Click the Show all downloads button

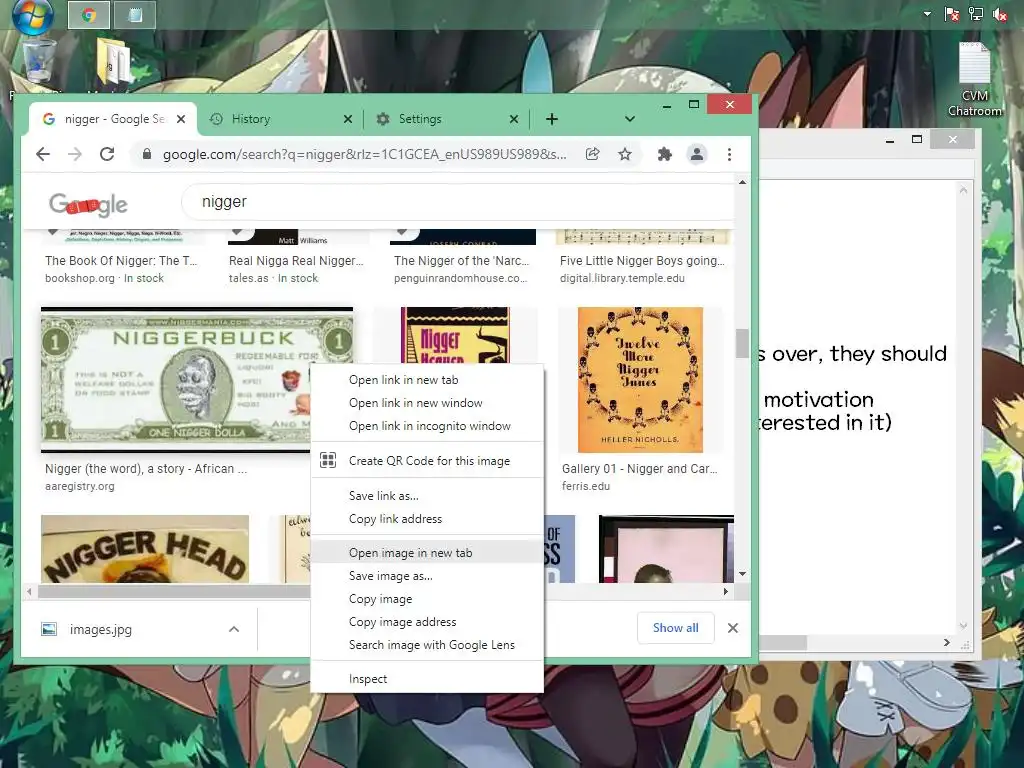(675, 628)
